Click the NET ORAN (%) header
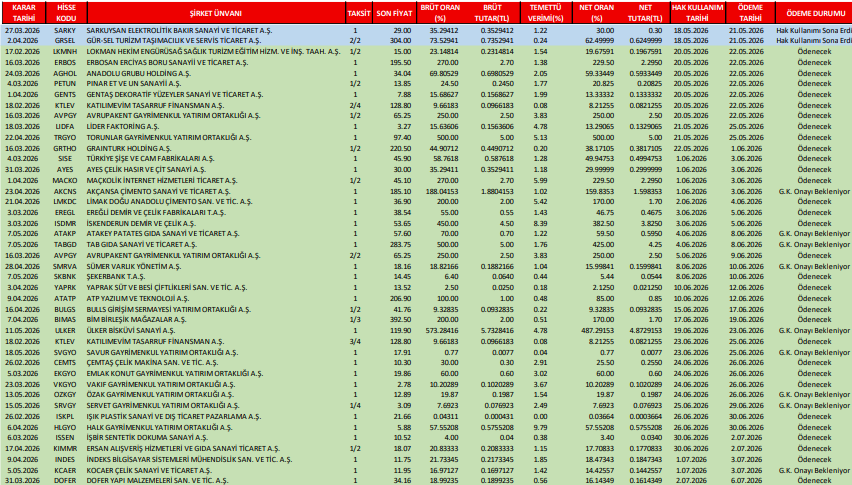 tap(596, 12)
